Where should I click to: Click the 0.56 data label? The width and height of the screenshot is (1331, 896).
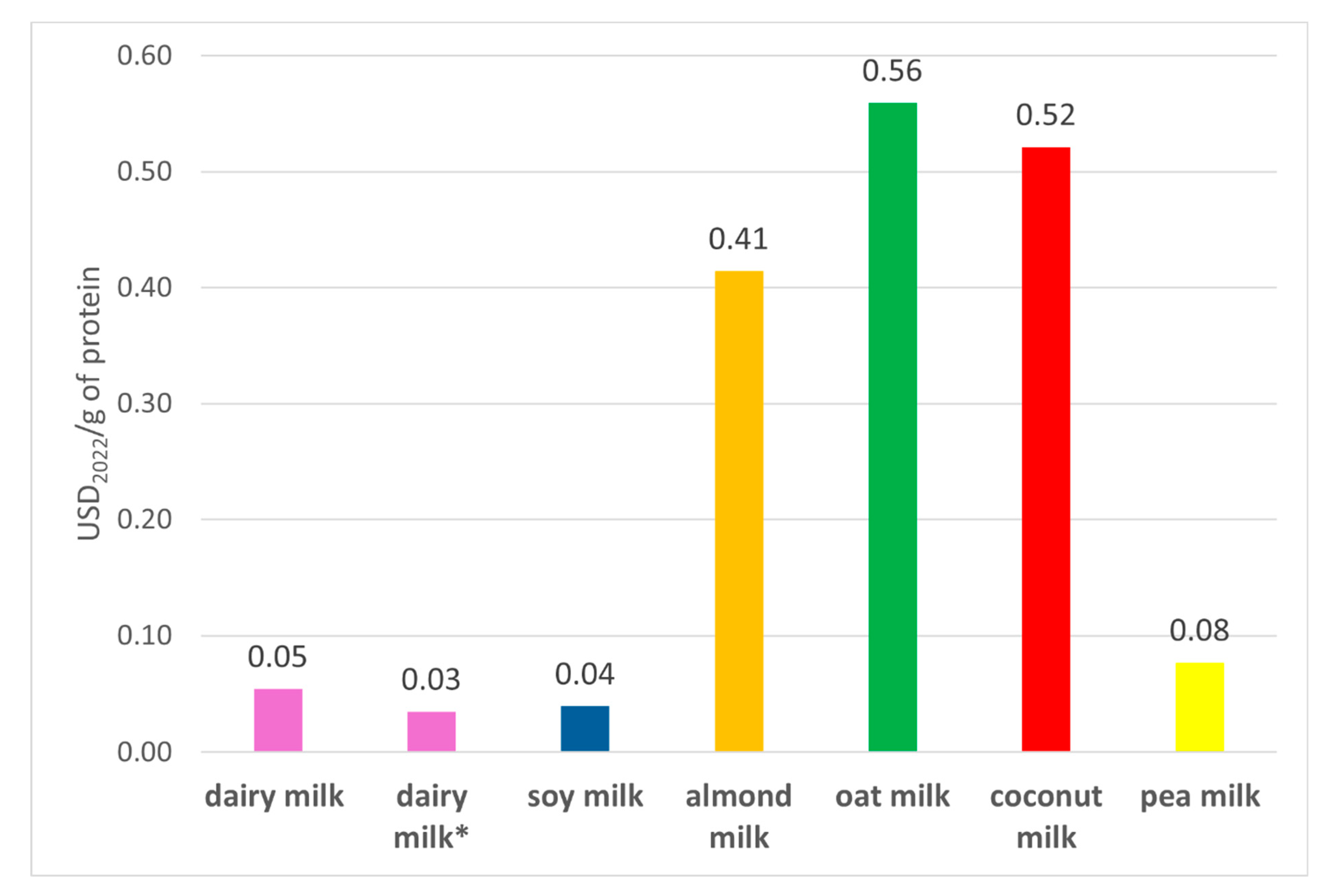point(892,71)
